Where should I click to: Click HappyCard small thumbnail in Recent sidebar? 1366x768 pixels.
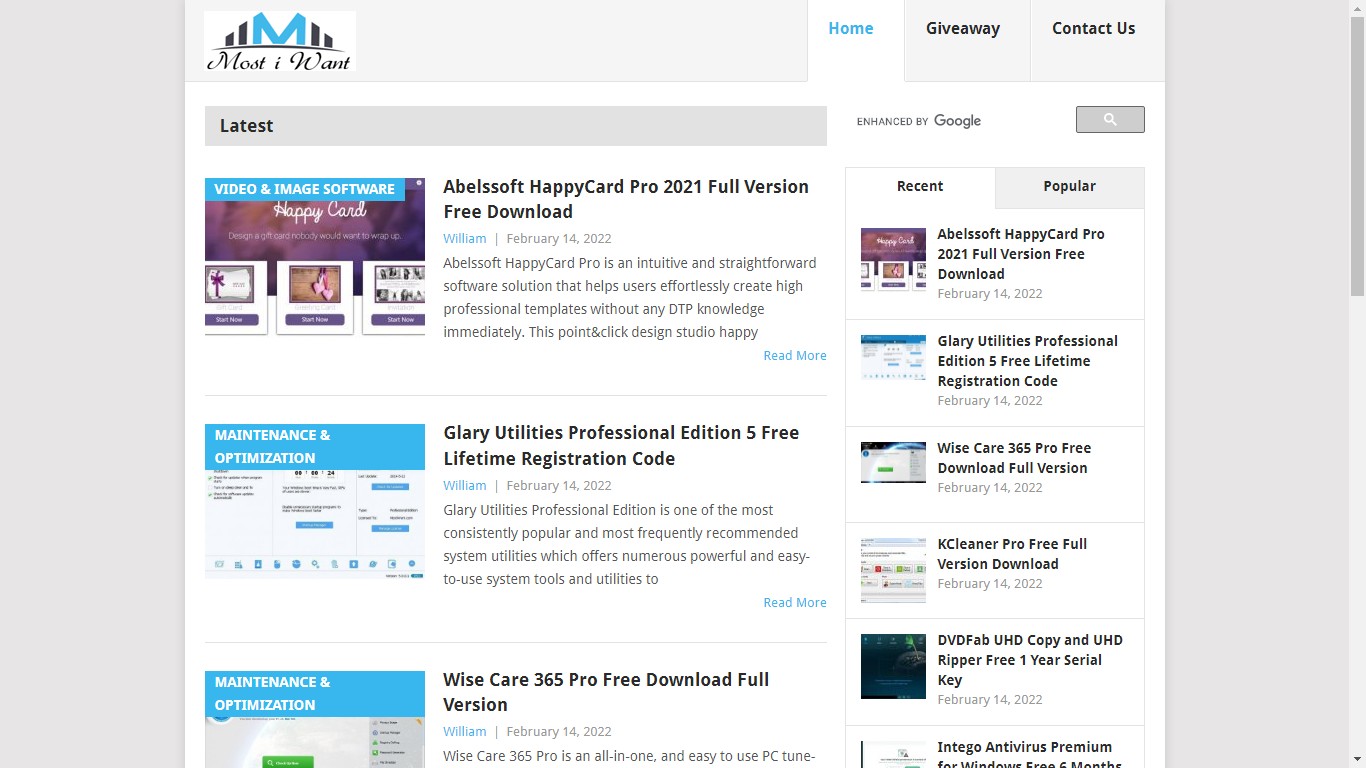click(x=893, y=260)
